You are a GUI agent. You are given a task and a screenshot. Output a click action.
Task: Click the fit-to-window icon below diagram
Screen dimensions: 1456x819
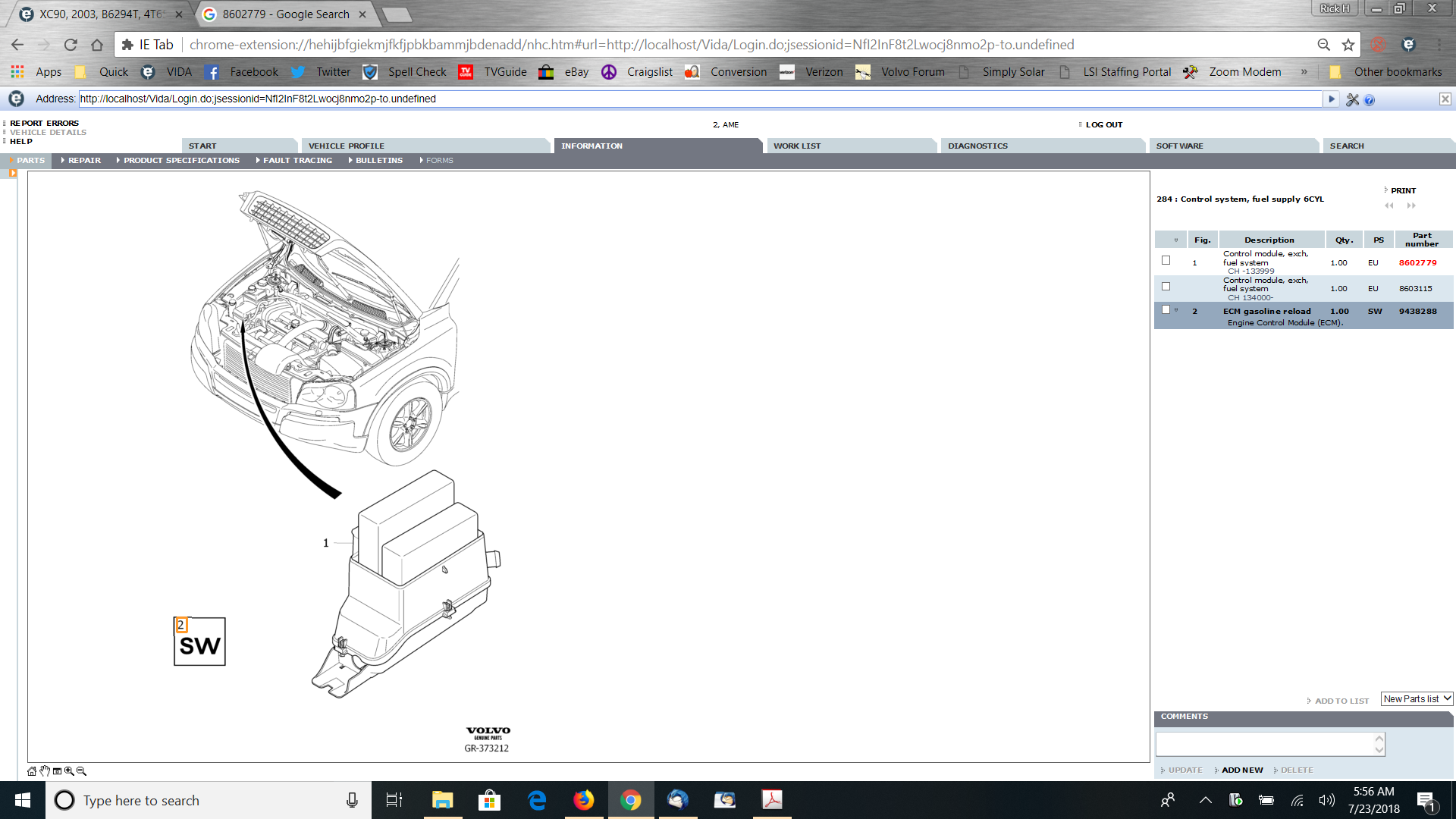click(x=57, y=771)
